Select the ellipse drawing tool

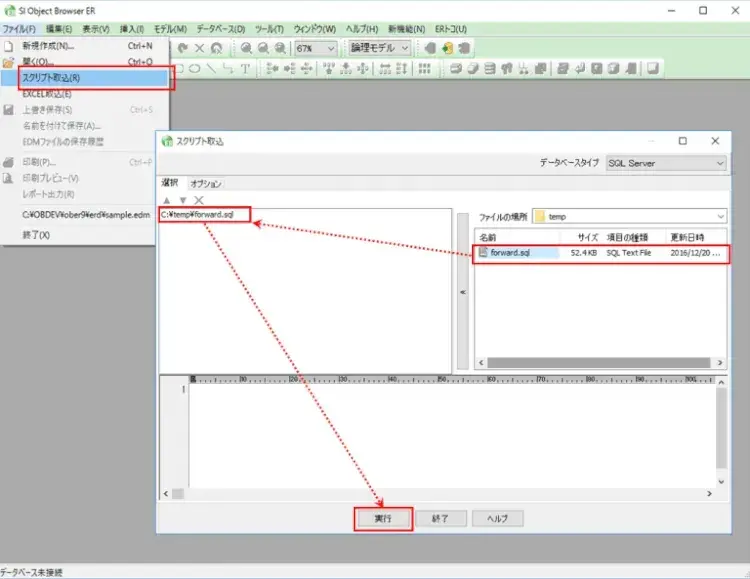[195, 68]
